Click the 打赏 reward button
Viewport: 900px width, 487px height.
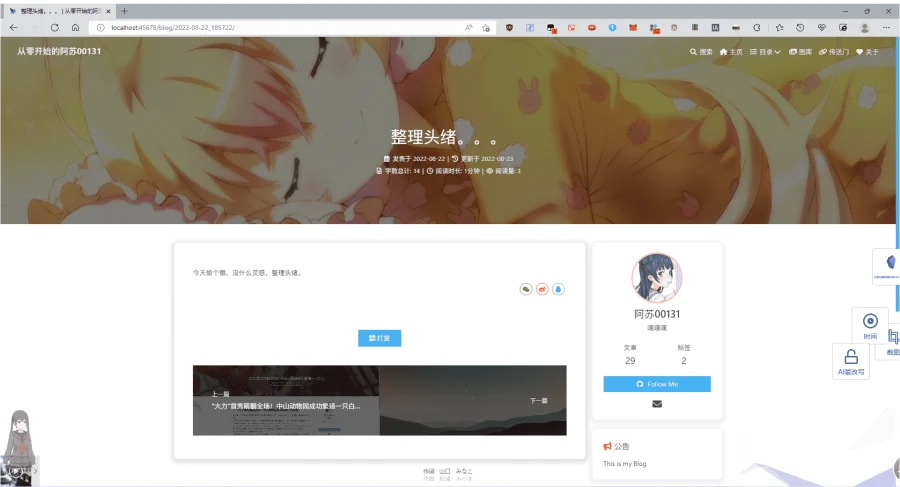(x=379, y=338)
